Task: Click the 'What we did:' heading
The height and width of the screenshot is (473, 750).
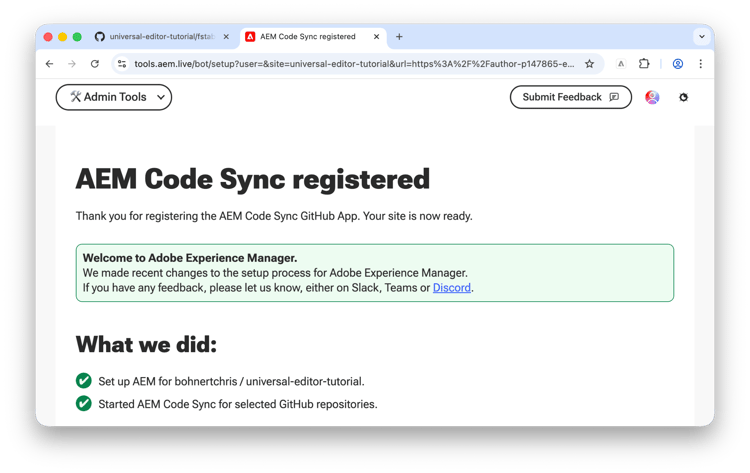Action: 146,344
